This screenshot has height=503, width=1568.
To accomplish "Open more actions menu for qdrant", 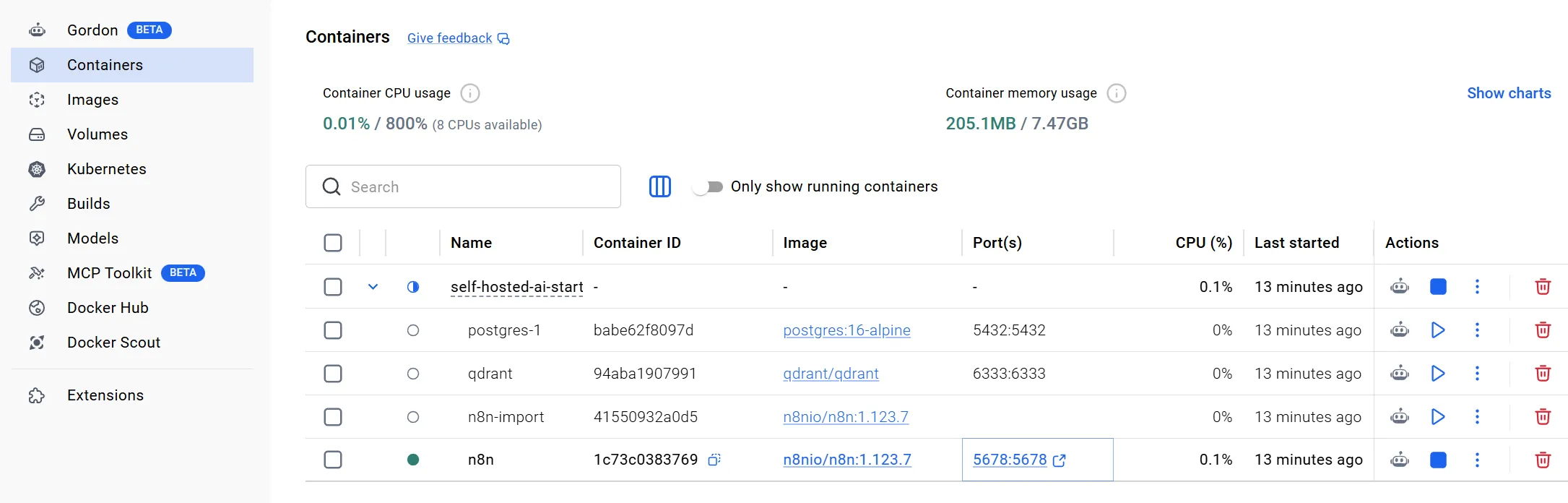I will coord(1477,374).
